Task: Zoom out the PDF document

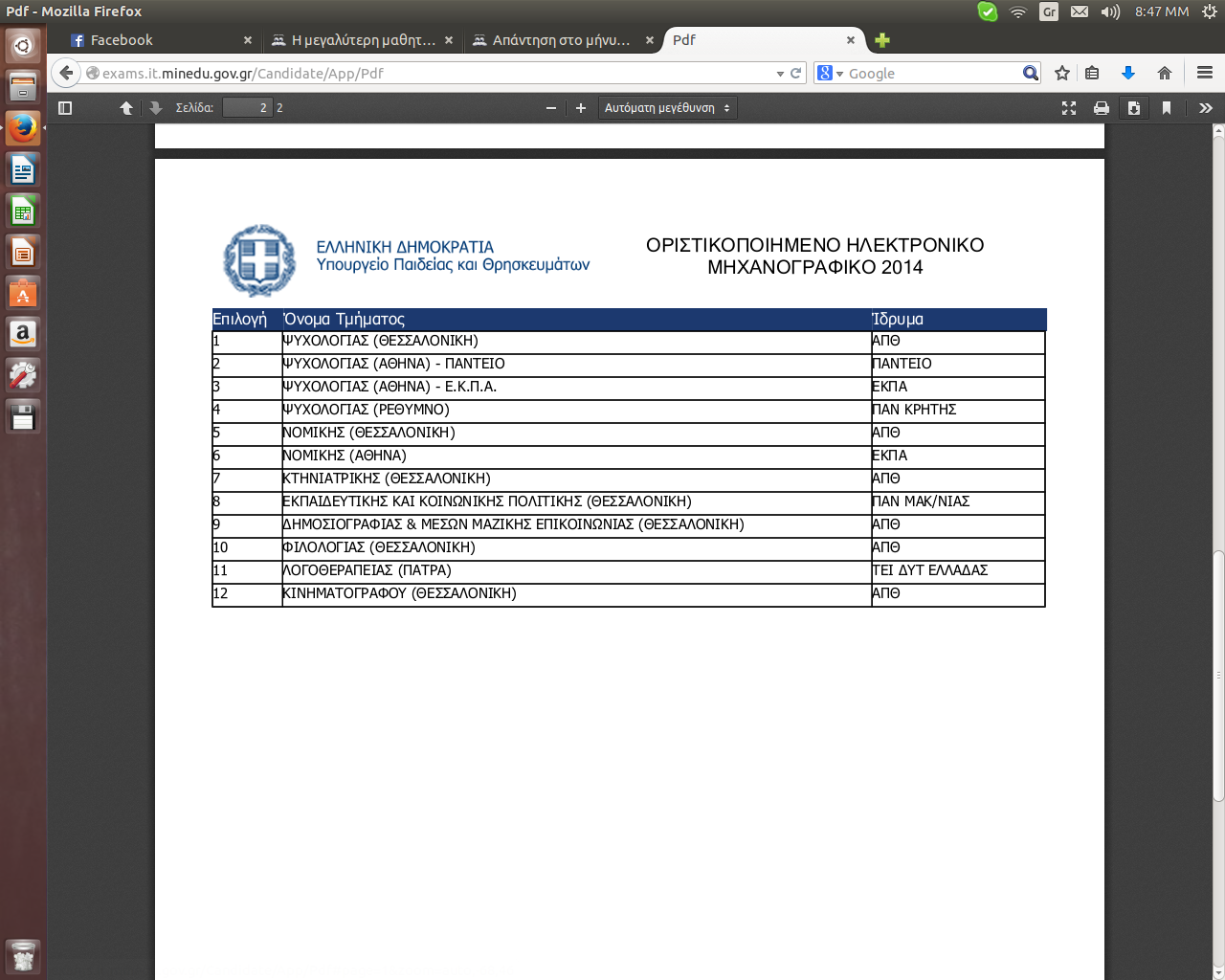Action: tap(551, 108)
